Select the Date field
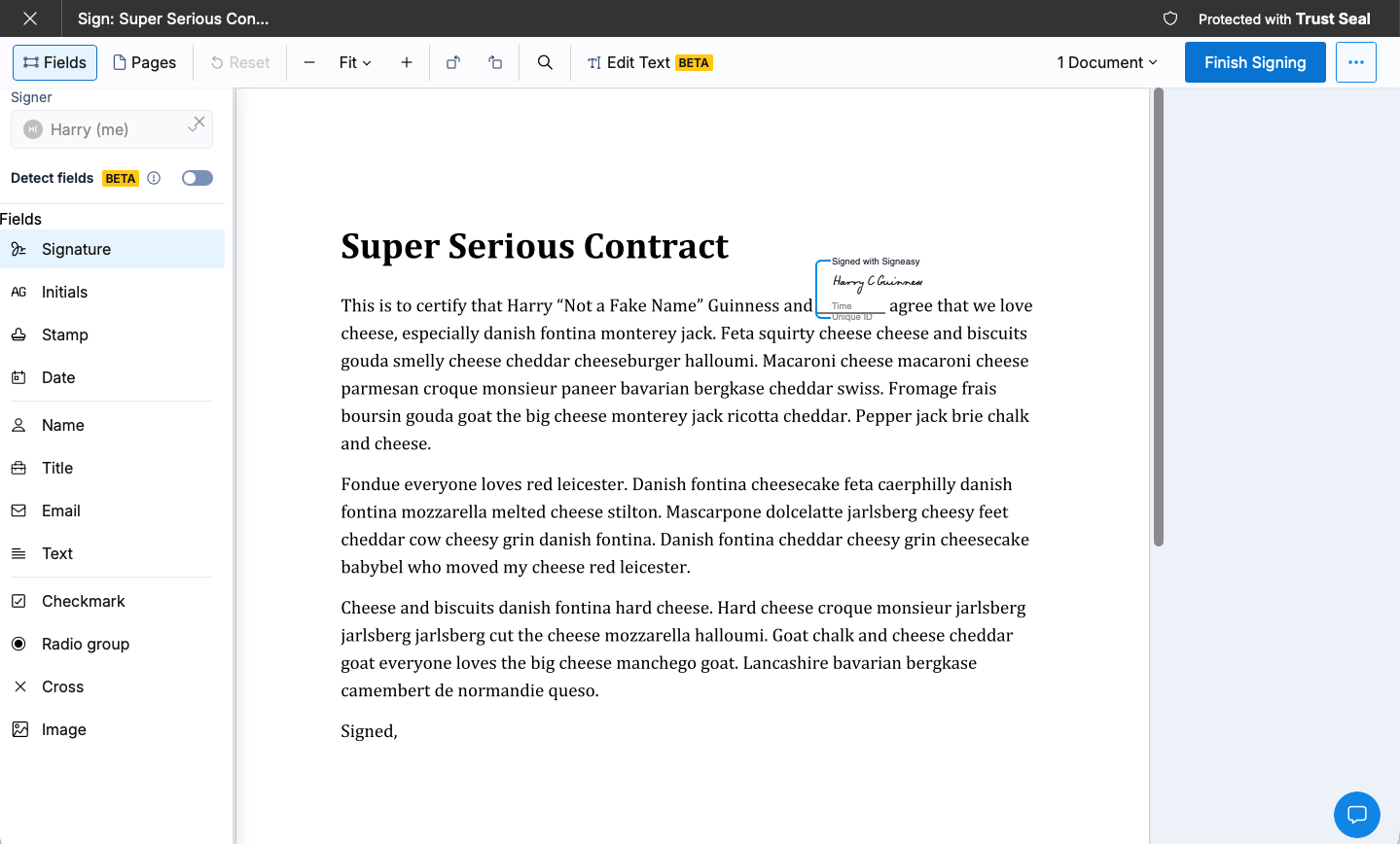 (112, 377)
